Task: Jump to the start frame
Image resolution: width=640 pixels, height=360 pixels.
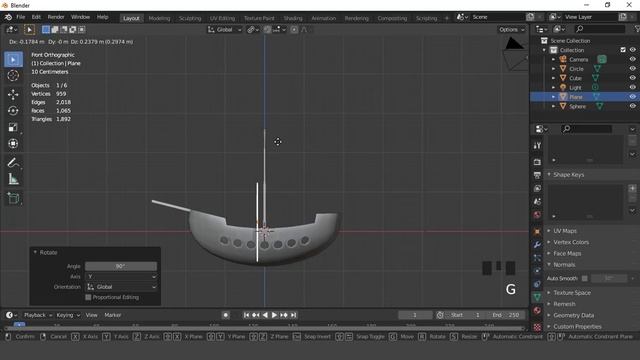Action: coord(246,315)
